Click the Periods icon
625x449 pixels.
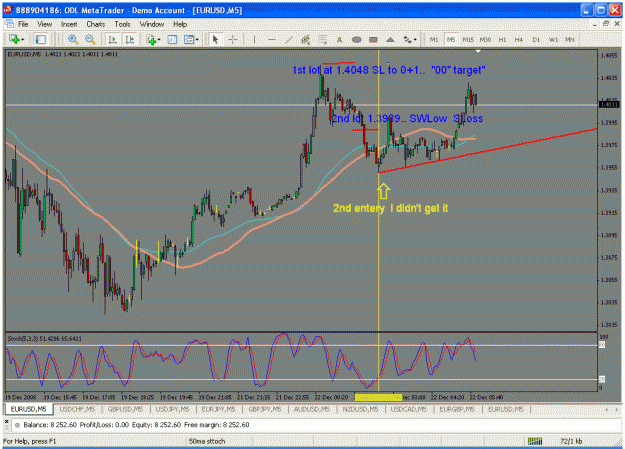coord(172,39)
